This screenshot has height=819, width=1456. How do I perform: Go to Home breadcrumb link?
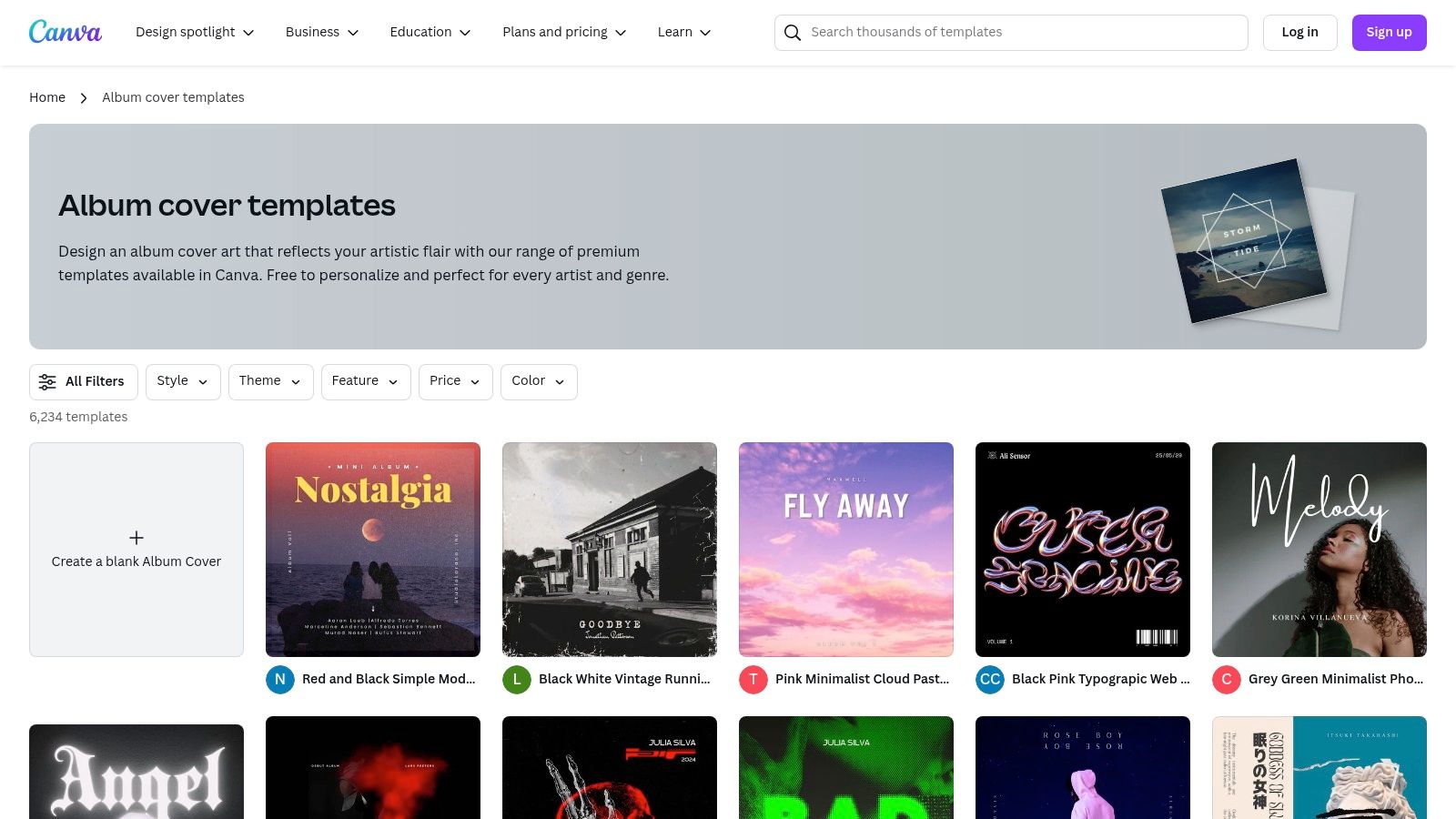(47, 97)
